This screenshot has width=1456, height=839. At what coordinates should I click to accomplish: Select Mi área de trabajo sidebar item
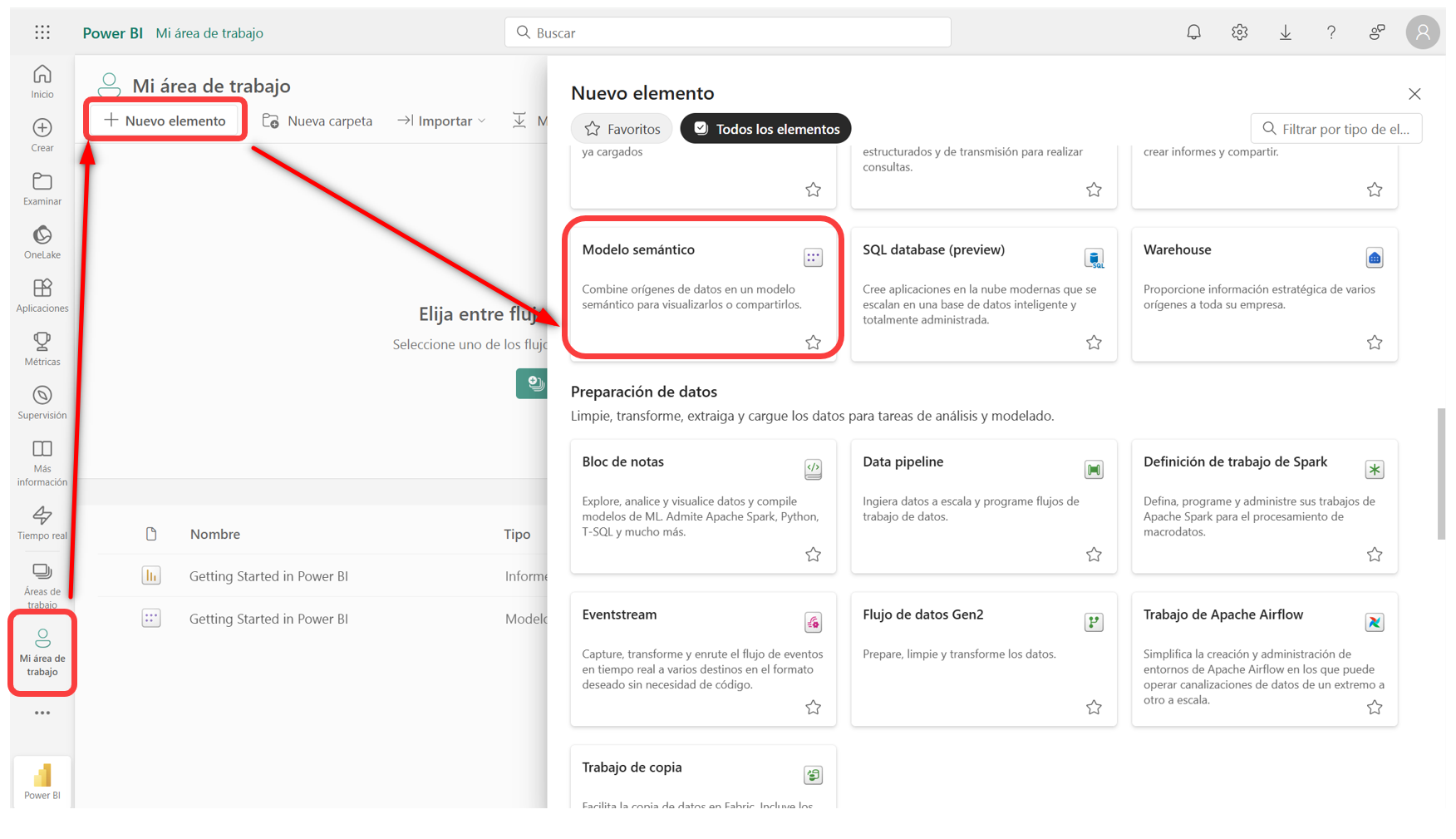[x=42, y=653]
